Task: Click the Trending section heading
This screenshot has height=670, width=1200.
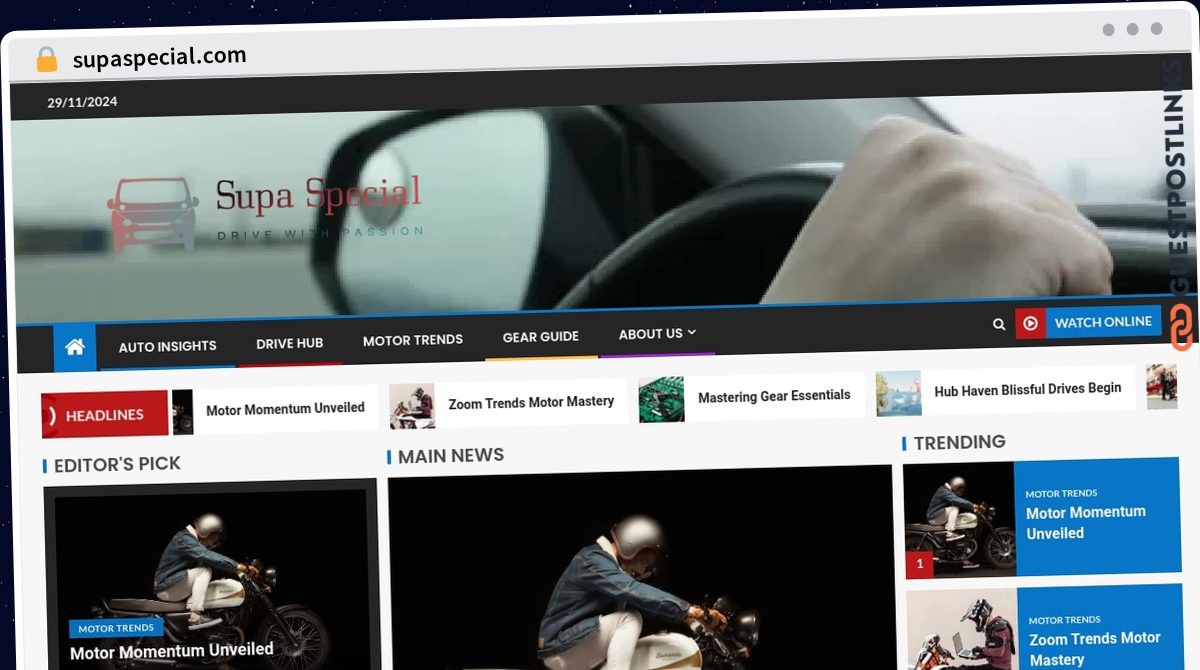Action: tap(959, 442)
